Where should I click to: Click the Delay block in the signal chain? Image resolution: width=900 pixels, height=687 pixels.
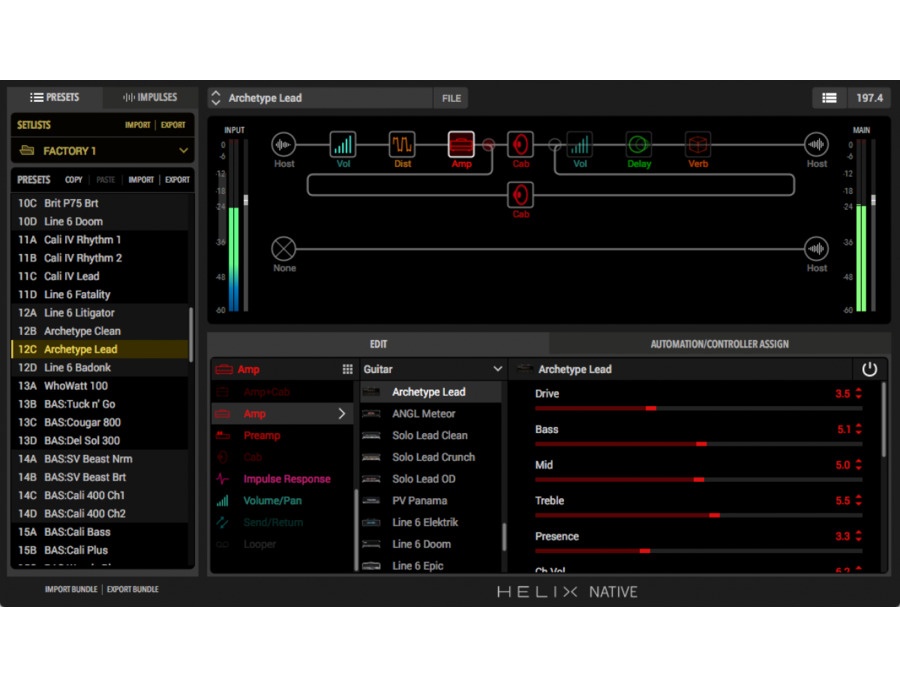tap(639, 145)
